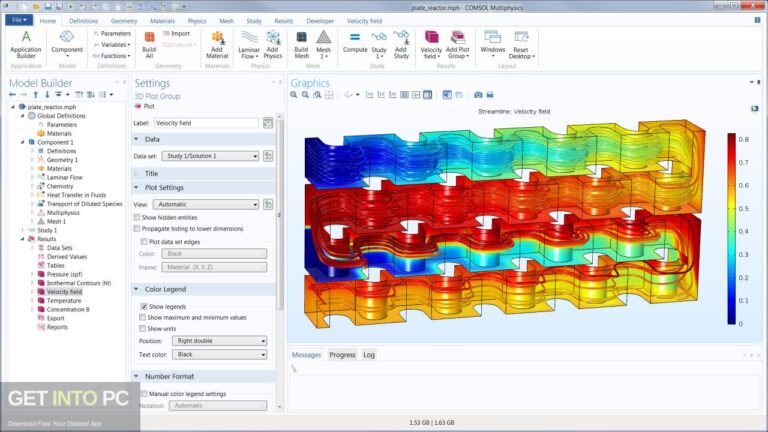Open the View dropdown set to Automatic
Image resolution: width=768 pixels, height=432 pixels.
(x=206, y=204)
